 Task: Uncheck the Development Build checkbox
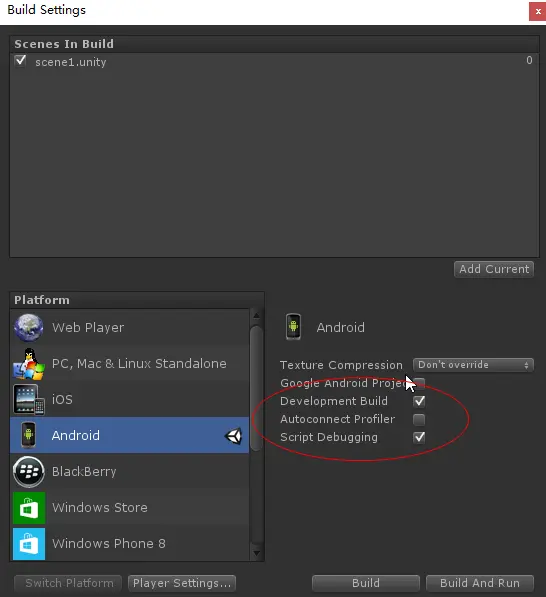pos(419,401)
